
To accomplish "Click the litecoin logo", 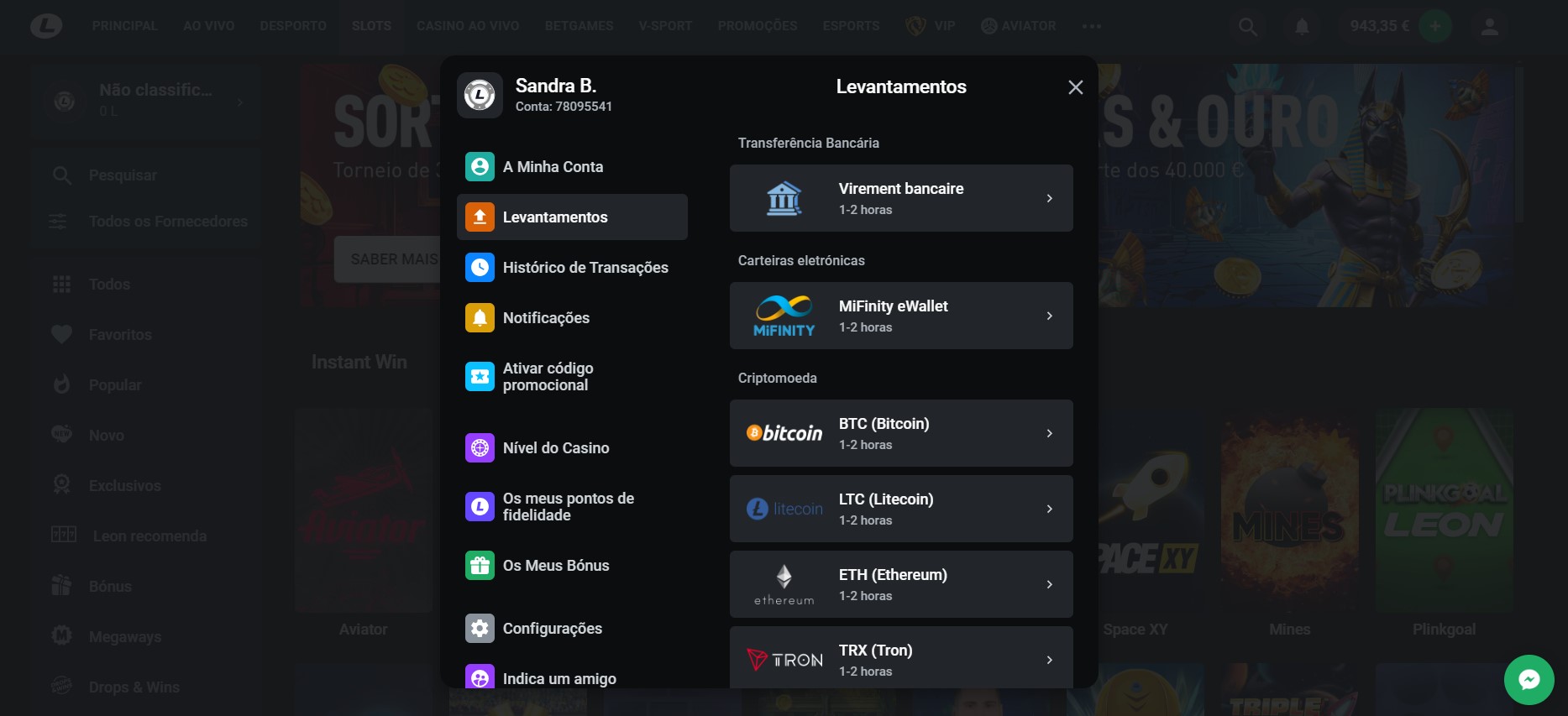I will tap(784, 509).
